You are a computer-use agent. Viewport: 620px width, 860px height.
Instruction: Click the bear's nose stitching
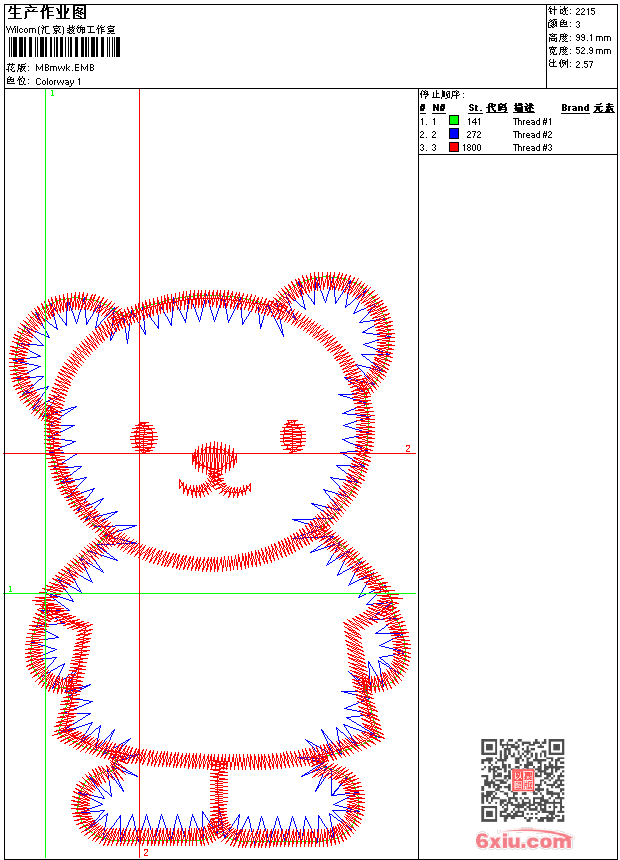(x=215, y=459)
